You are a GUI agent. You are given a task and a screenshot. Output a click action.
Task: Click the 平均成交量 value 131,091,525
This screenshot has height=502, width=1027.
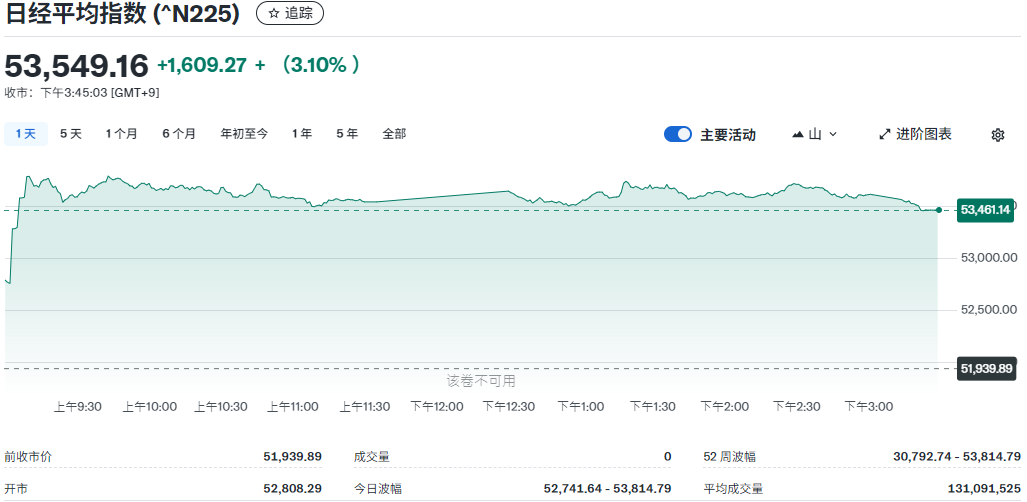pos(984,489)
